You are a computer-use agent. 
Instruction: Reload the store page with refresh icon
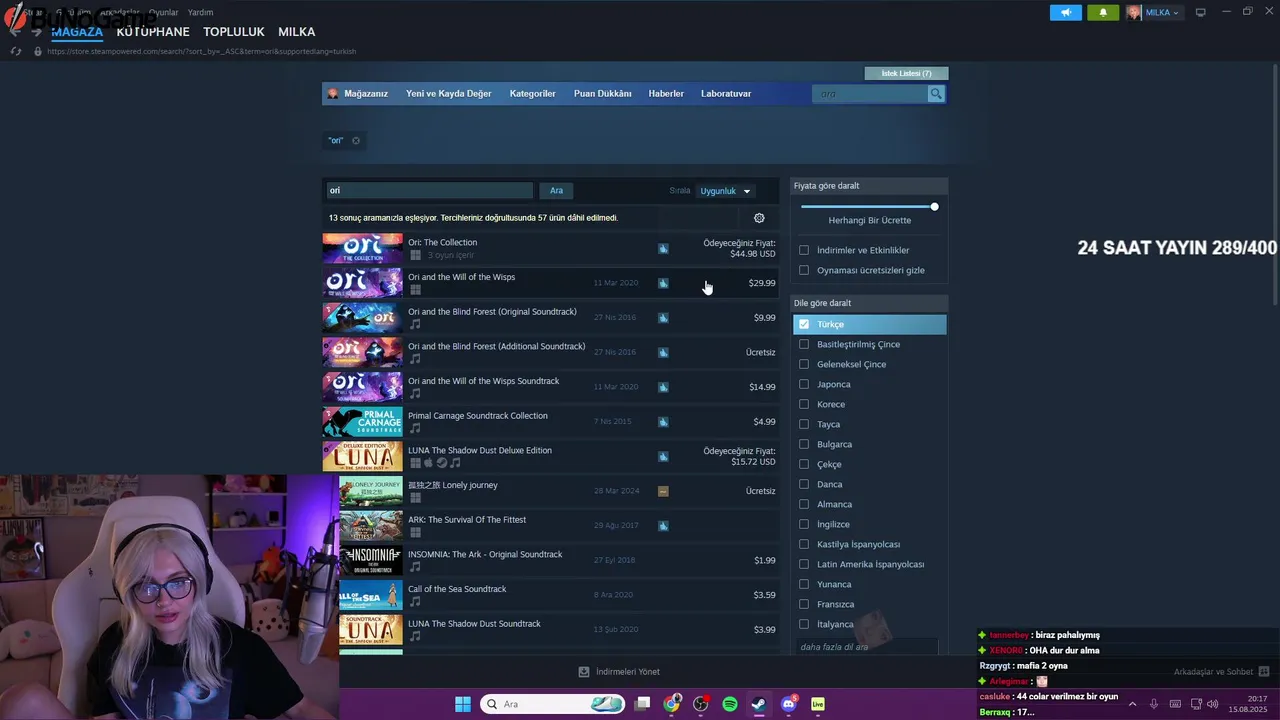click(x=16, y=51)
